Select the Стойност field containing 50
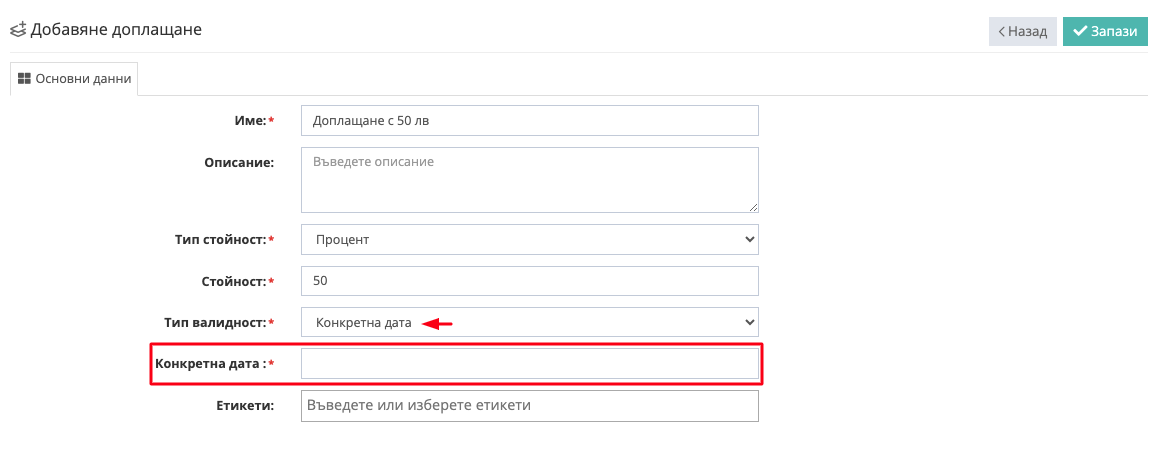1159x453 pixels. [x=529, y=281]
